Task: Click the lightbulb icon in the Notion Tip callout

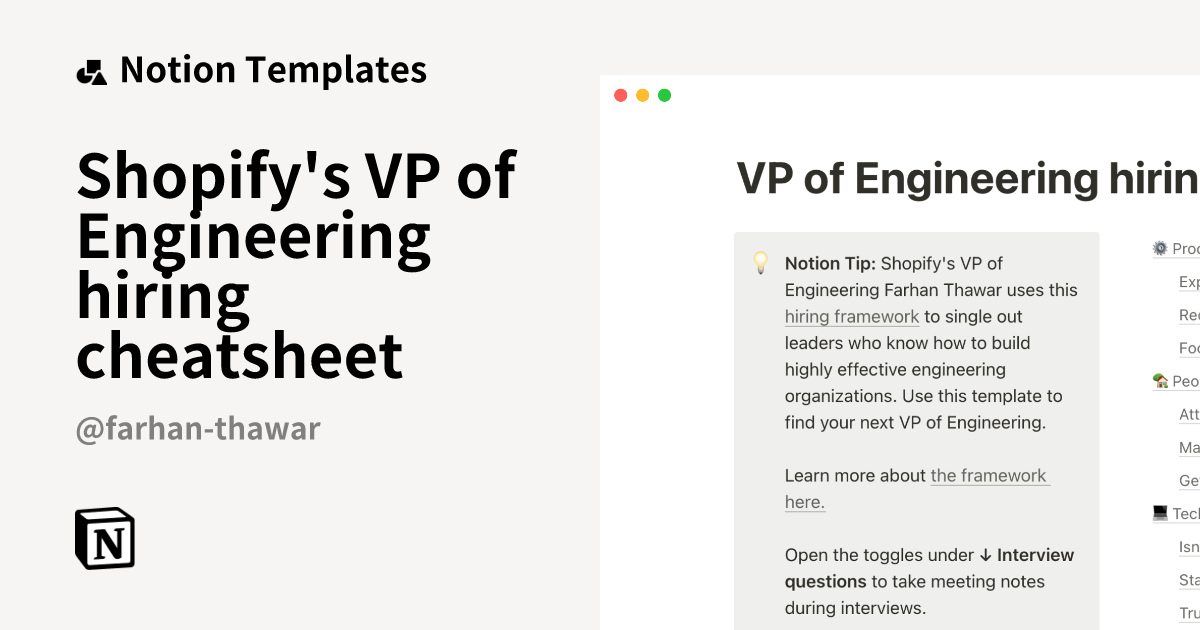Action: coord(761,262)
